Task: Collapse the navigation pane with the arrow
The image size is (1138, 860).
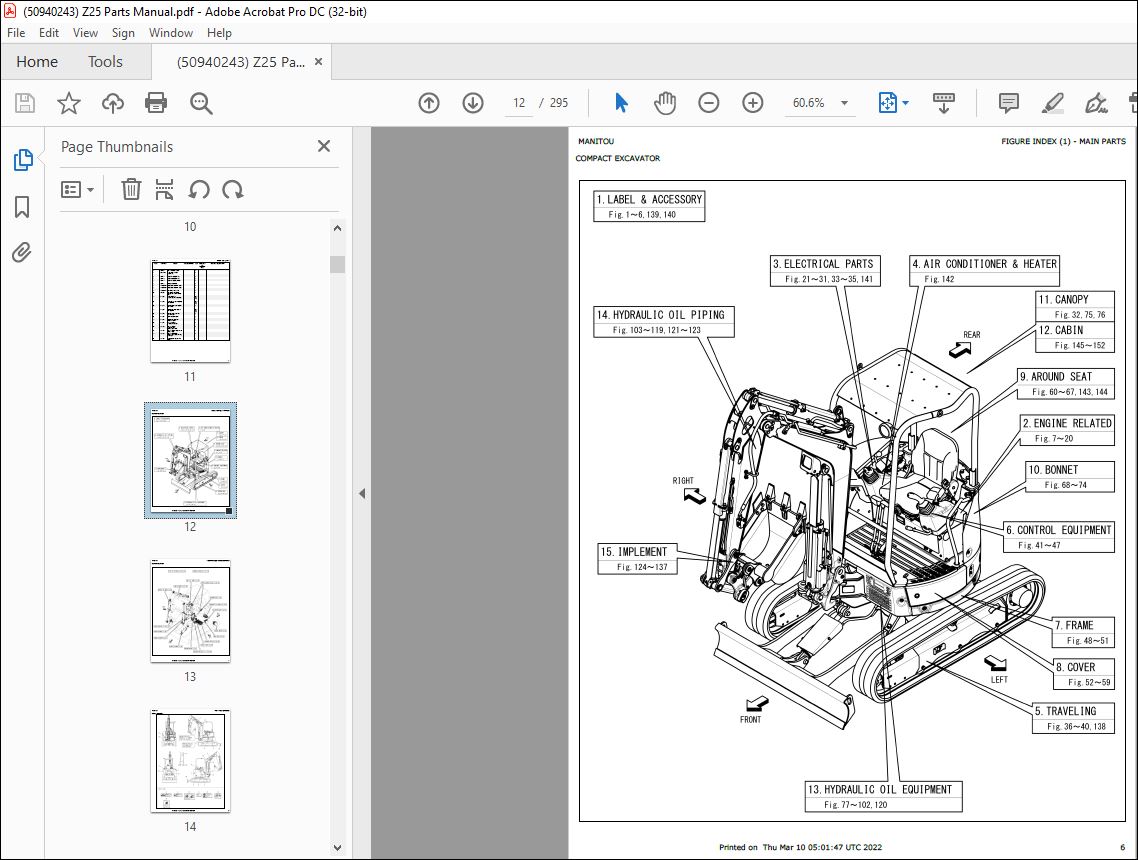Action: [361, 494]
